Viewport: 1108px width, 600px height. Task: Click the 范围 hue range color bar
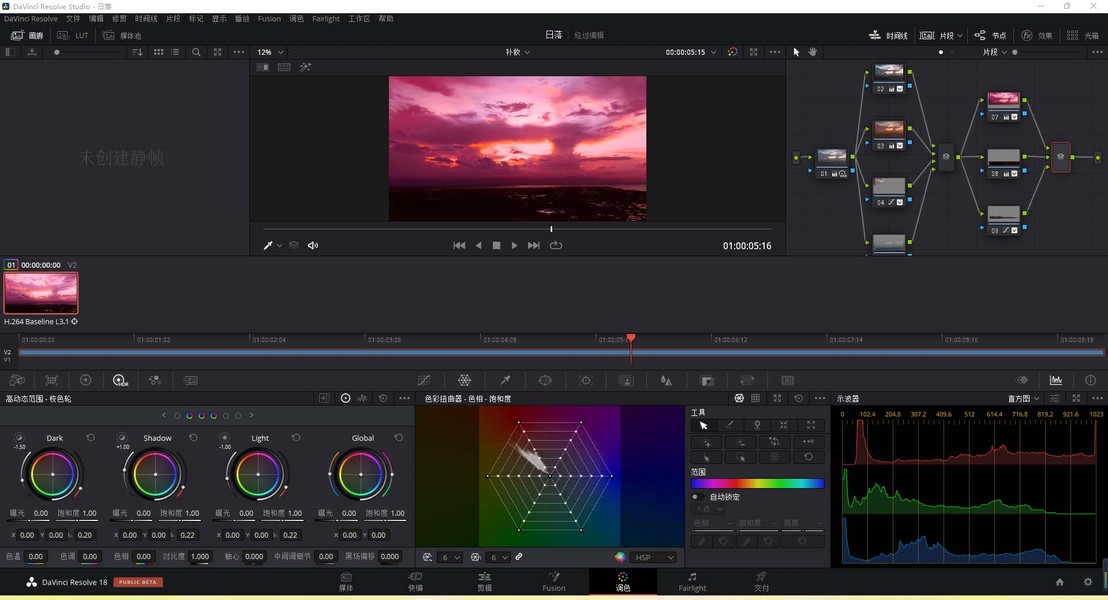[x=758, y=484]
